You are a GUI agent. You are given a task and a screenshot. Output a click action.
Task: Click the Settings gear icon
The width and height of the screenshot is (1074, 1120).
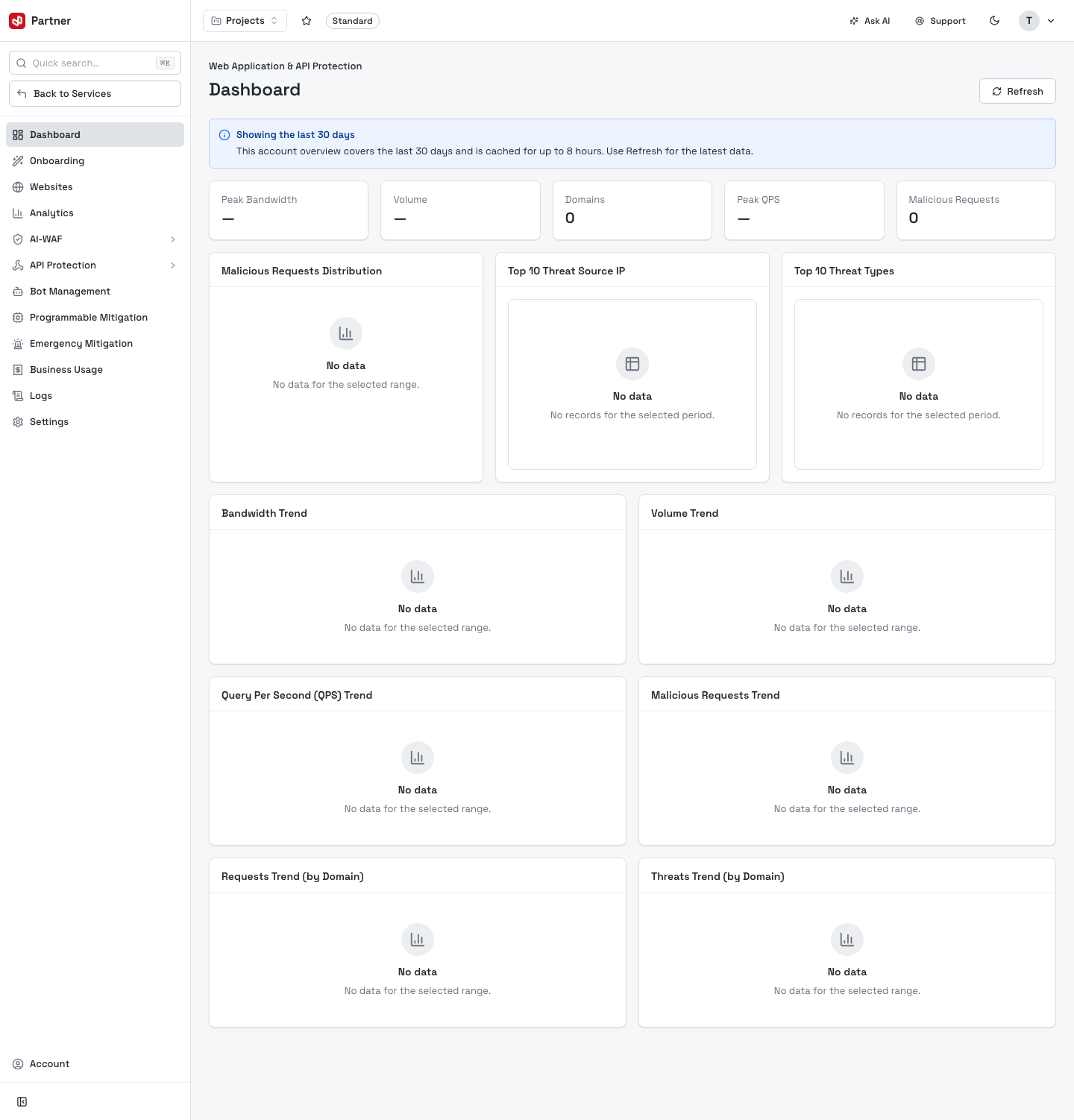(18, 422)
